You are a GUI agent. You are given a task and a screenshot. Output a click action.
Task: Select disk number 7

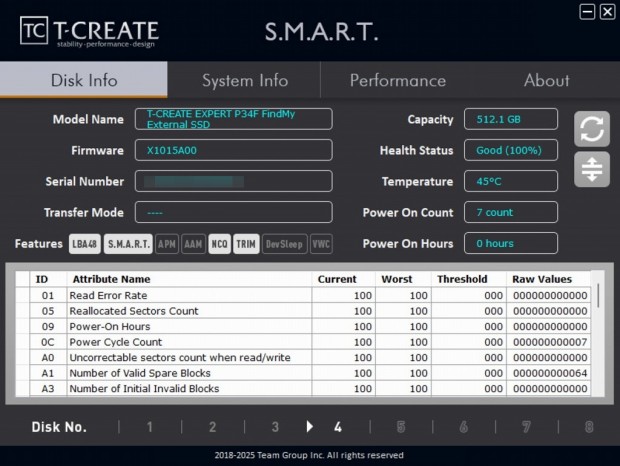click(x=526, y=427)
